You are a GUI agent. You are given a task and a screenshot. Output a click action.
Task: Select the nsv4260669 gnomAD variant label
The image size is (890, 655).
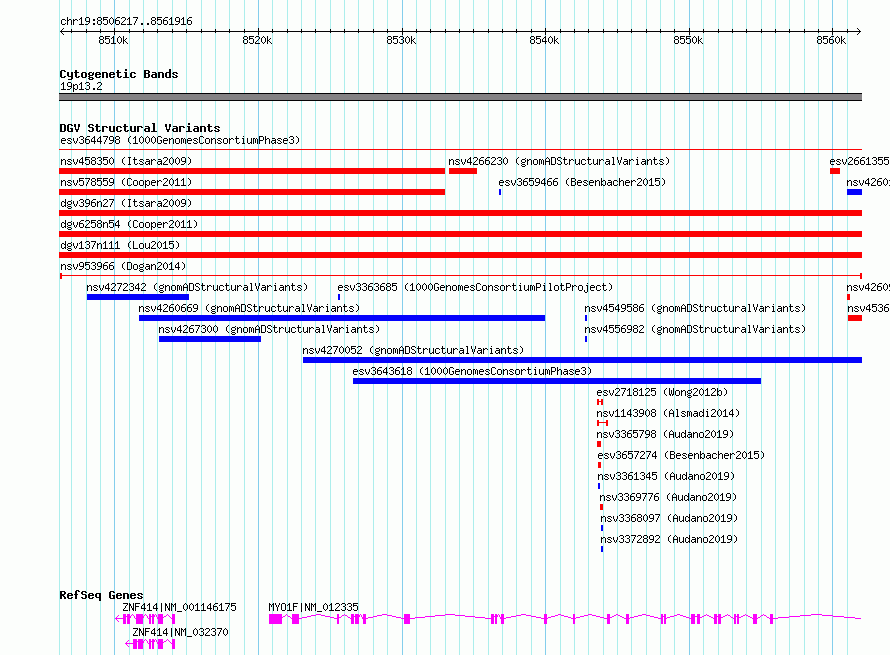click(x=249, y=308)
